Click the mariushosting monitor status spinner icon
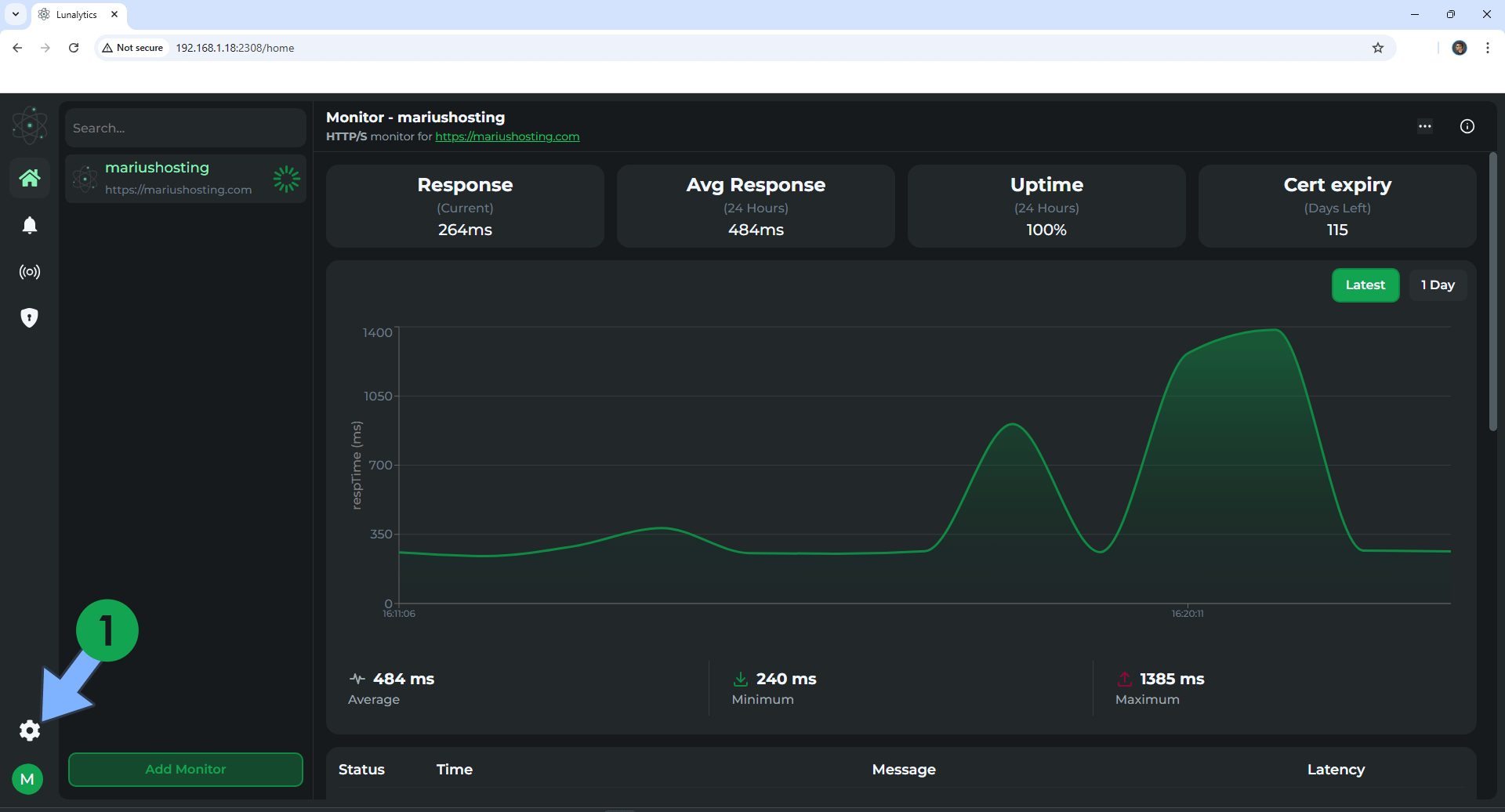Image resolution: width=1505 pixels, height=812 pixels. 286,179
